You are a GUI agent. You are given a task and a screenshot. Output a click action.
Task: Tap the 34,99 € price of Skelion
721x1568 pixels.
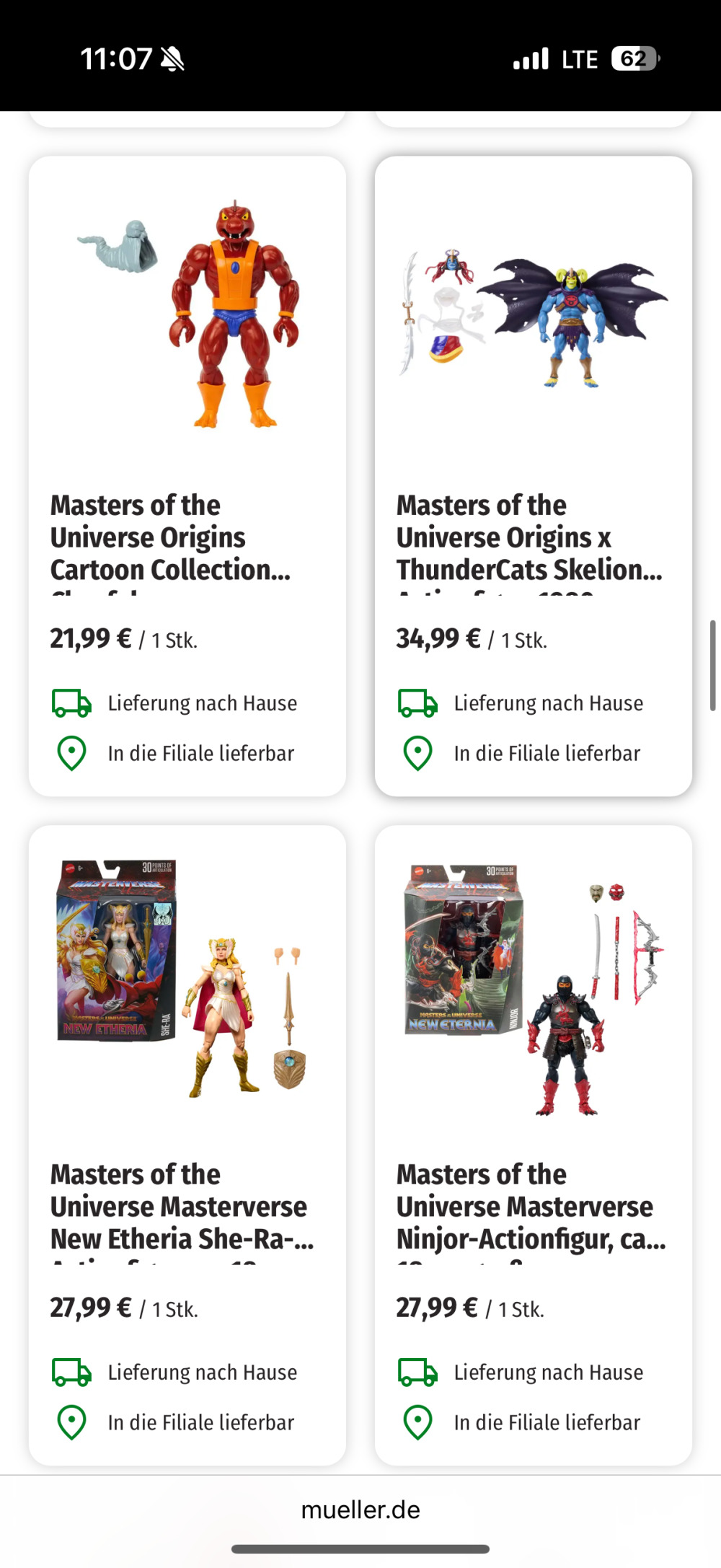click(x=438, y=638)
